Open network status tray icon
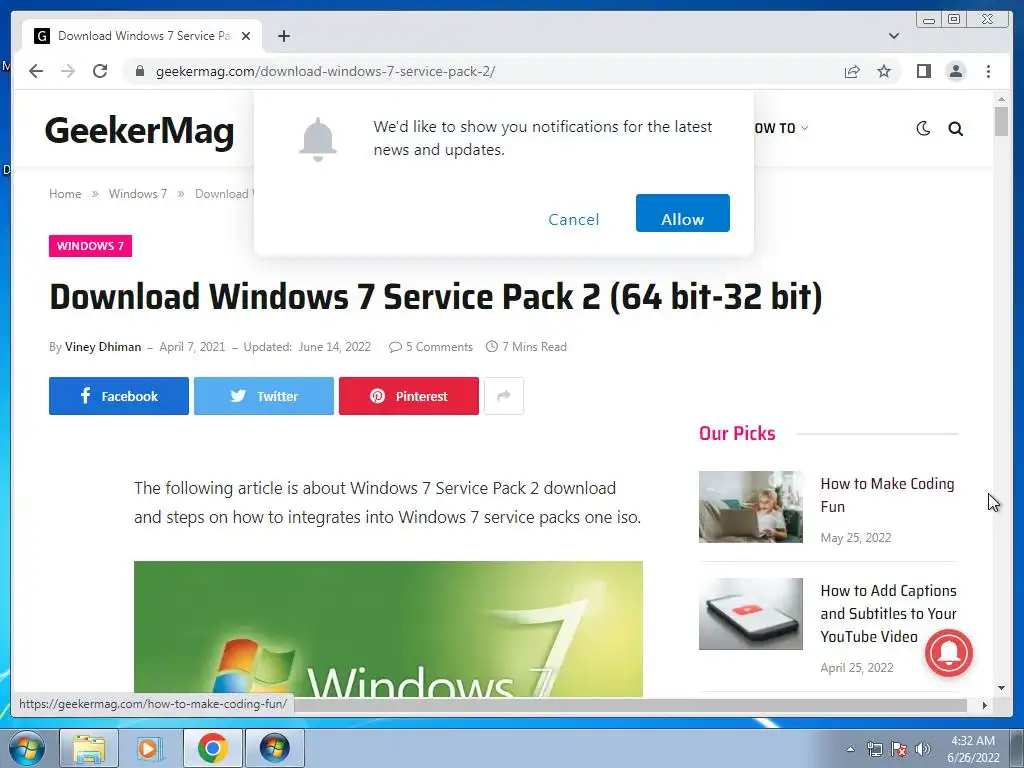Screen dimensions: 1024x768 click(874, 749)
